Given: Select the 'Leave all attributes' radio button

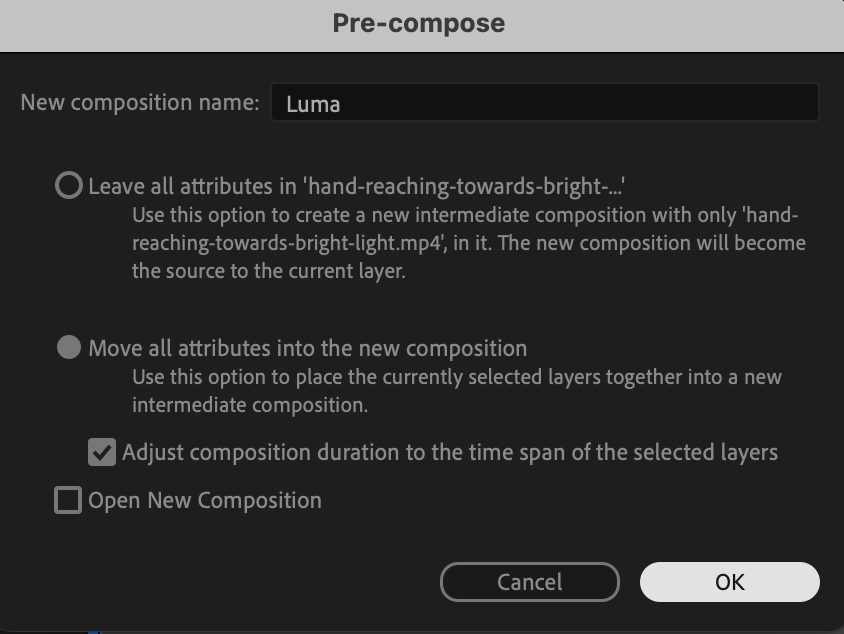Looking at the screenshot, I should pos(68,186).
